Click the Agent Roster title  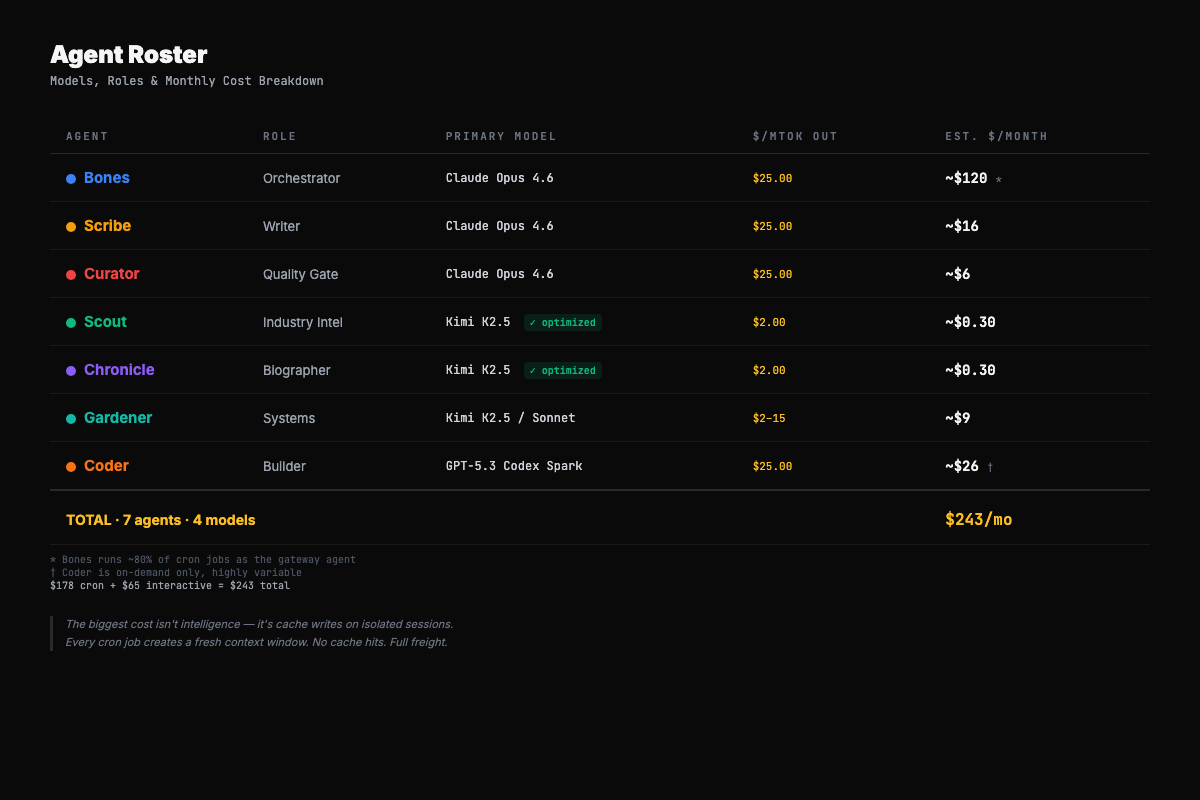coord(129,55)
